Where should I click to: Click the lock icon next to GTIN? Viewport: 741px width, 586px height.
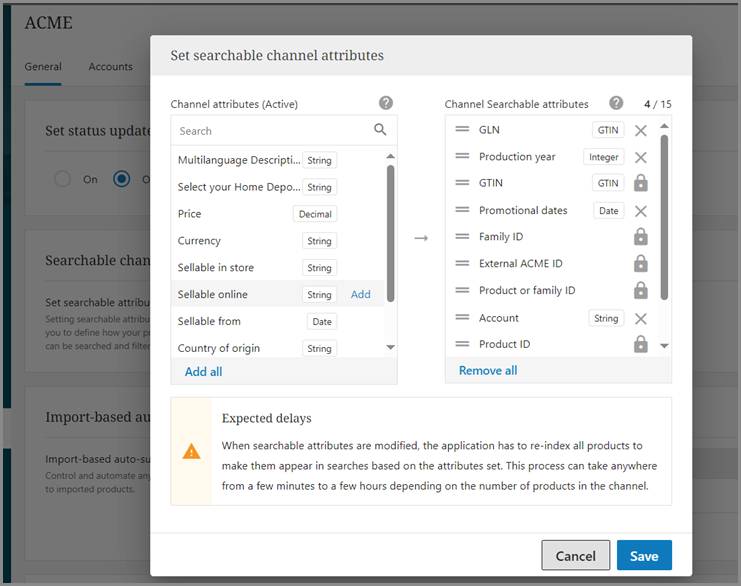(x=641, y=183)
